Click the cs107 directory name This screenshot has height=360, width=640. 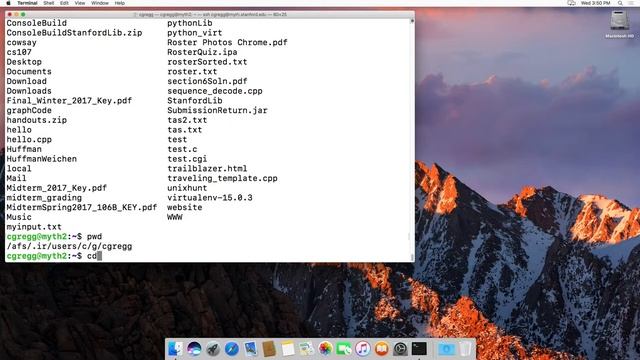[x=19, y=52]
